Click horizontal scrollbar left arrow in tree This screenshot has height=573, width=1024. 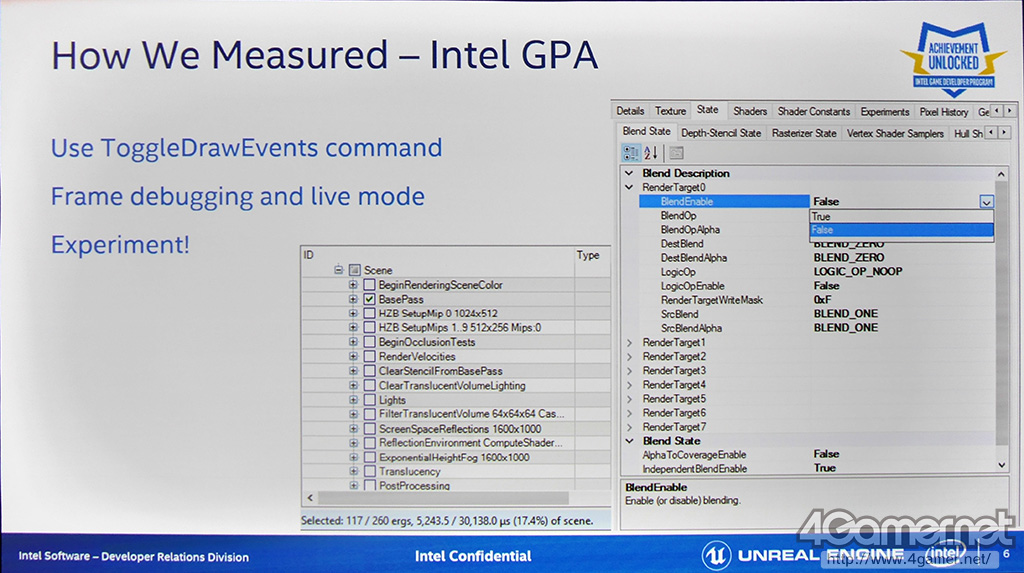point(310,498)
